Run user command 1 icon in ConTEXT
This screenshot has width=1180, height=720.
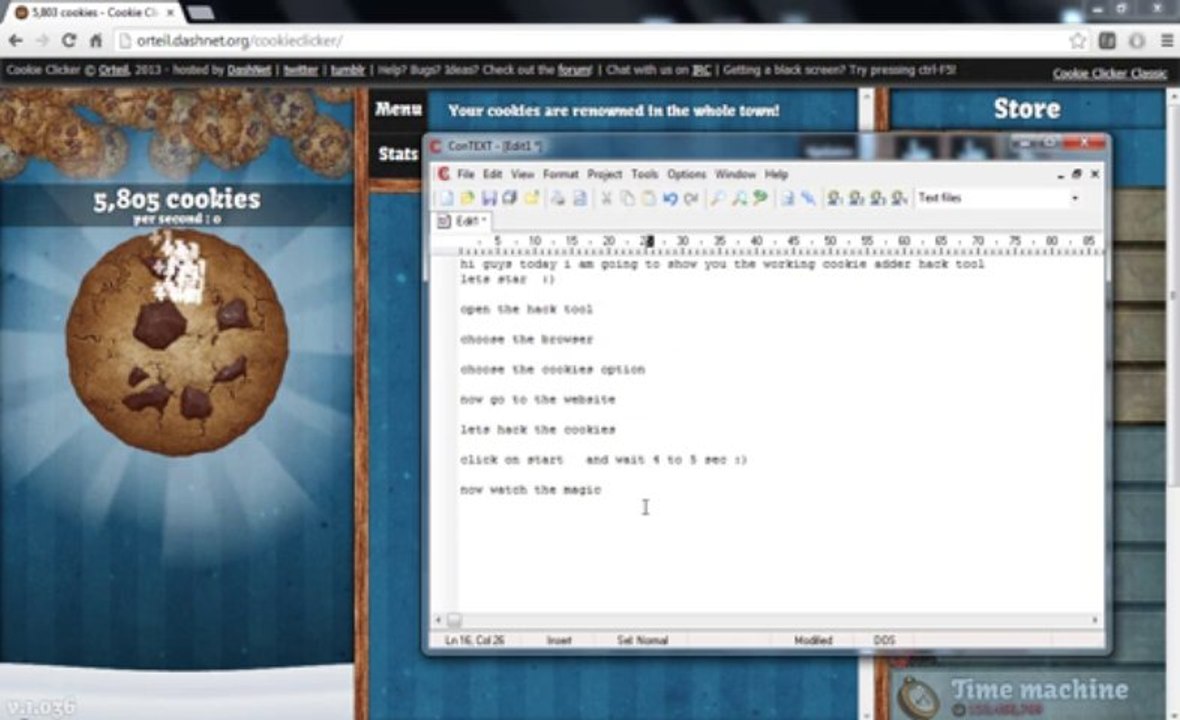click(835, 198)
